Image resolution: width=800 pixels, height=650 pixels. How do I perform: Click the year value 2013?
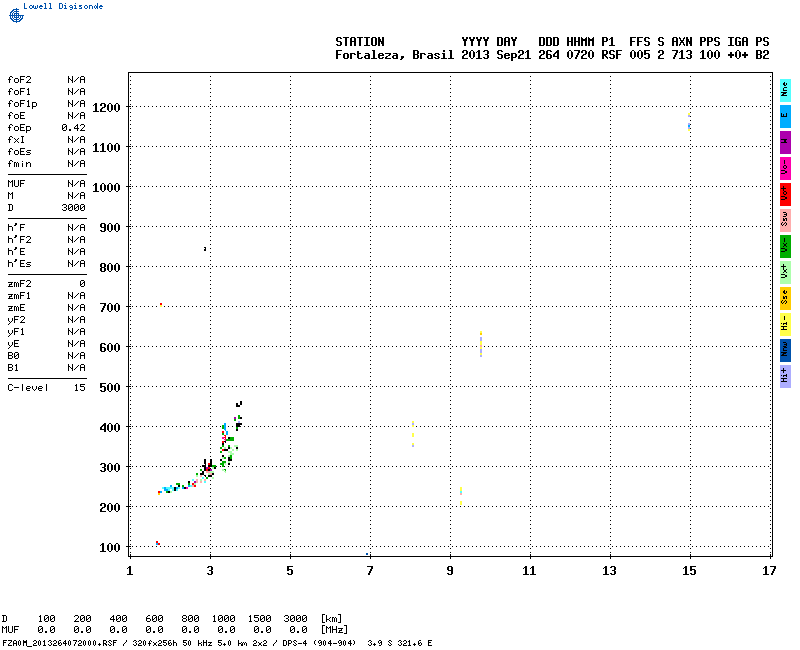(475, 55)
